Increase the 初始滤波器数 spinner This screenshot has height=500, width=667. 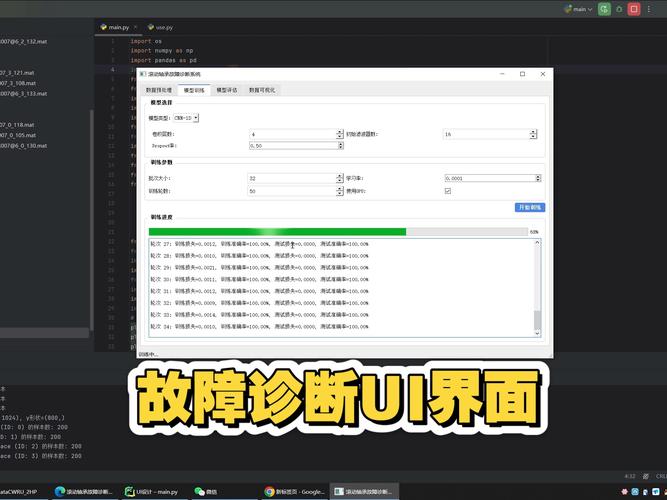click(x=533, y=132)
